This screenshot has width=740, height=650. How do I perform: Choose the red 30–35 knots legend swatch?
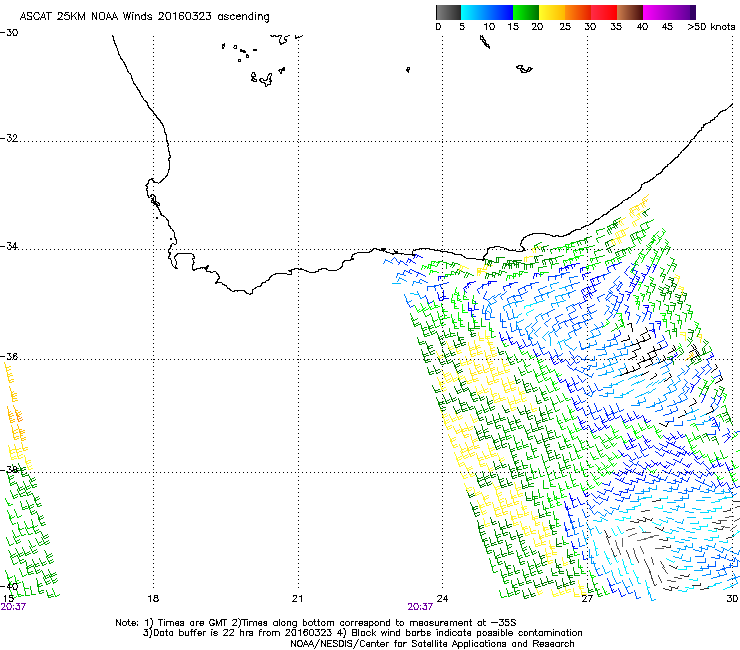click(604, 12)
